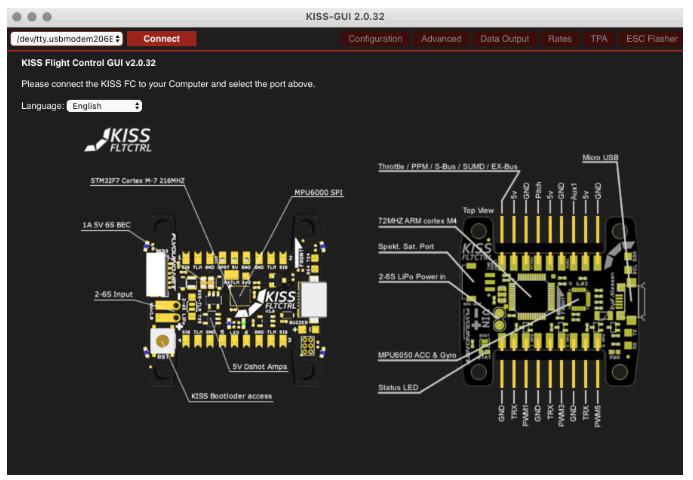693x480 pixels.
Task: Switch to the Configuration tab
Action: [375, 39]
